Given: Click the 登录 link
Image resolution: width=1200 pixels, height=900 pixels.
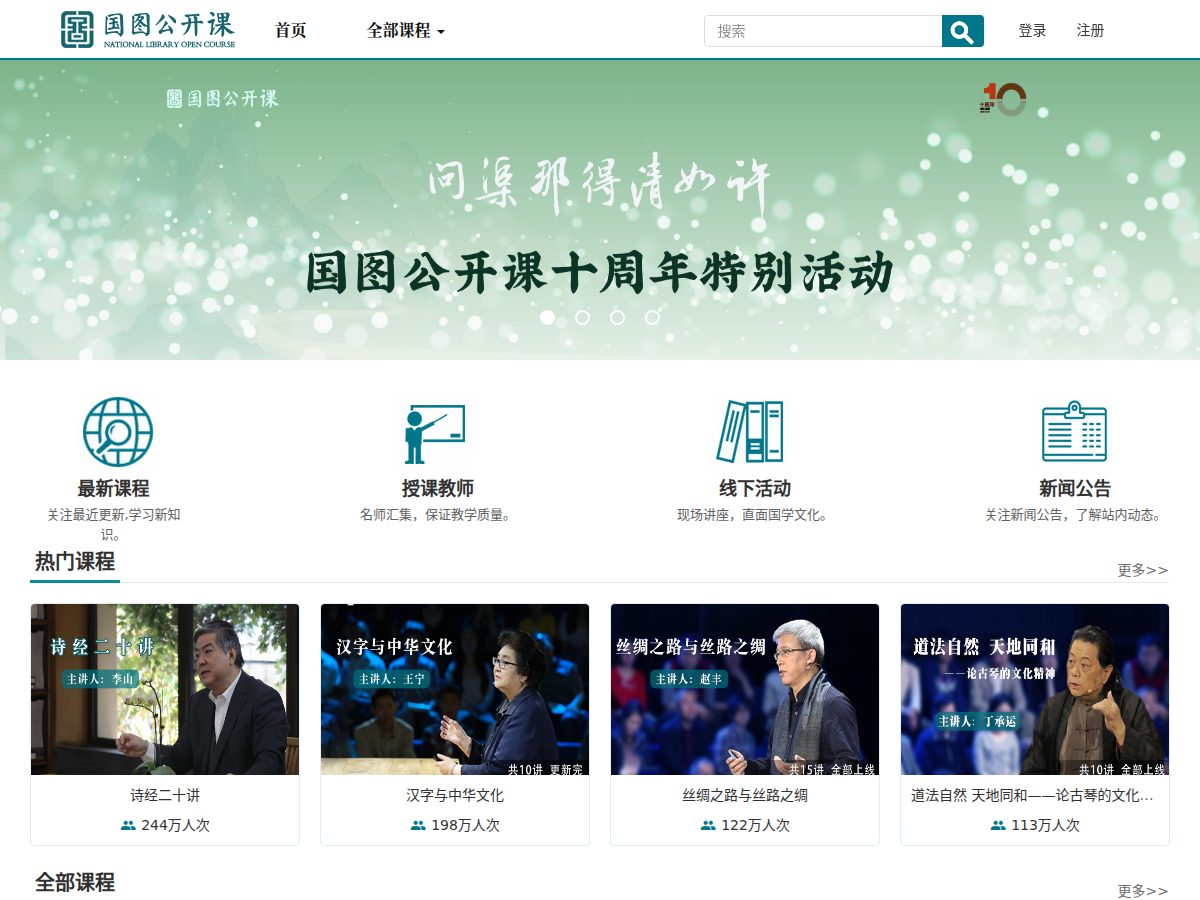Looking at the screenshot, I should click(x=1032, y=31).
